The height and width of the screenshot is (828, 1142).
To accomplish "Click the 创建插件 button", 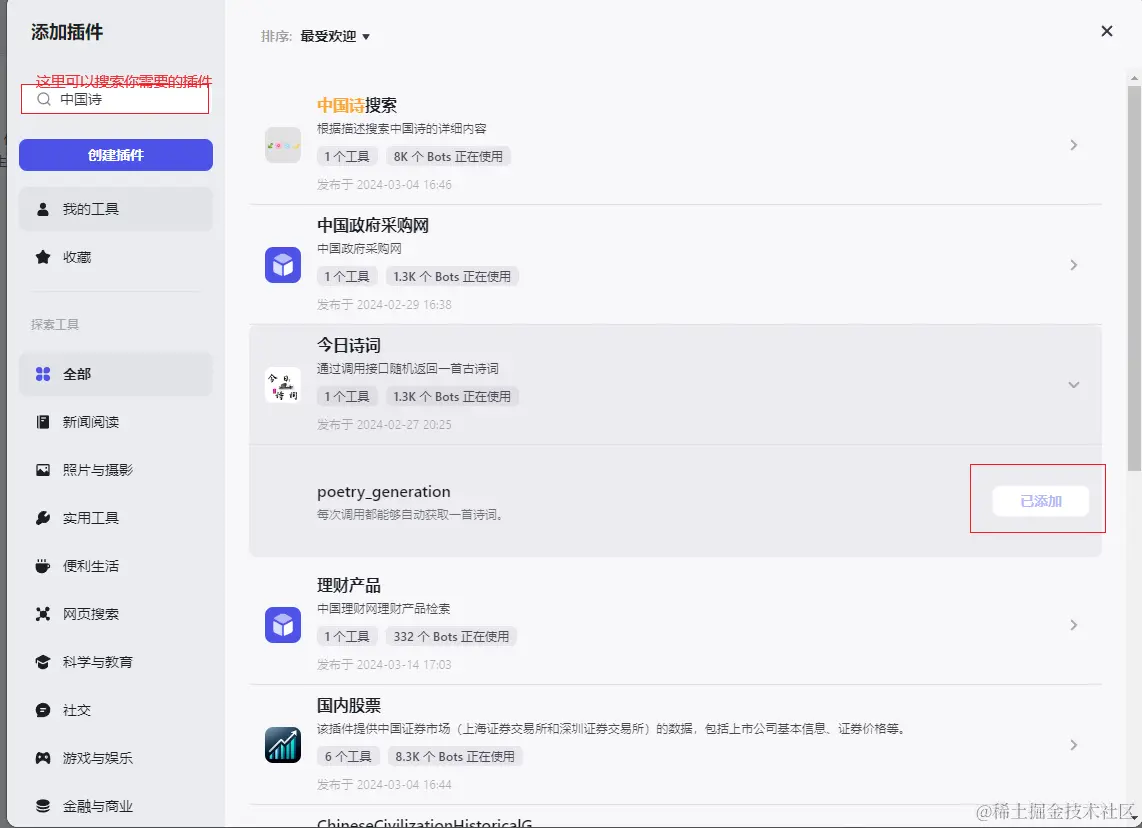I will [x=116, y=155].
